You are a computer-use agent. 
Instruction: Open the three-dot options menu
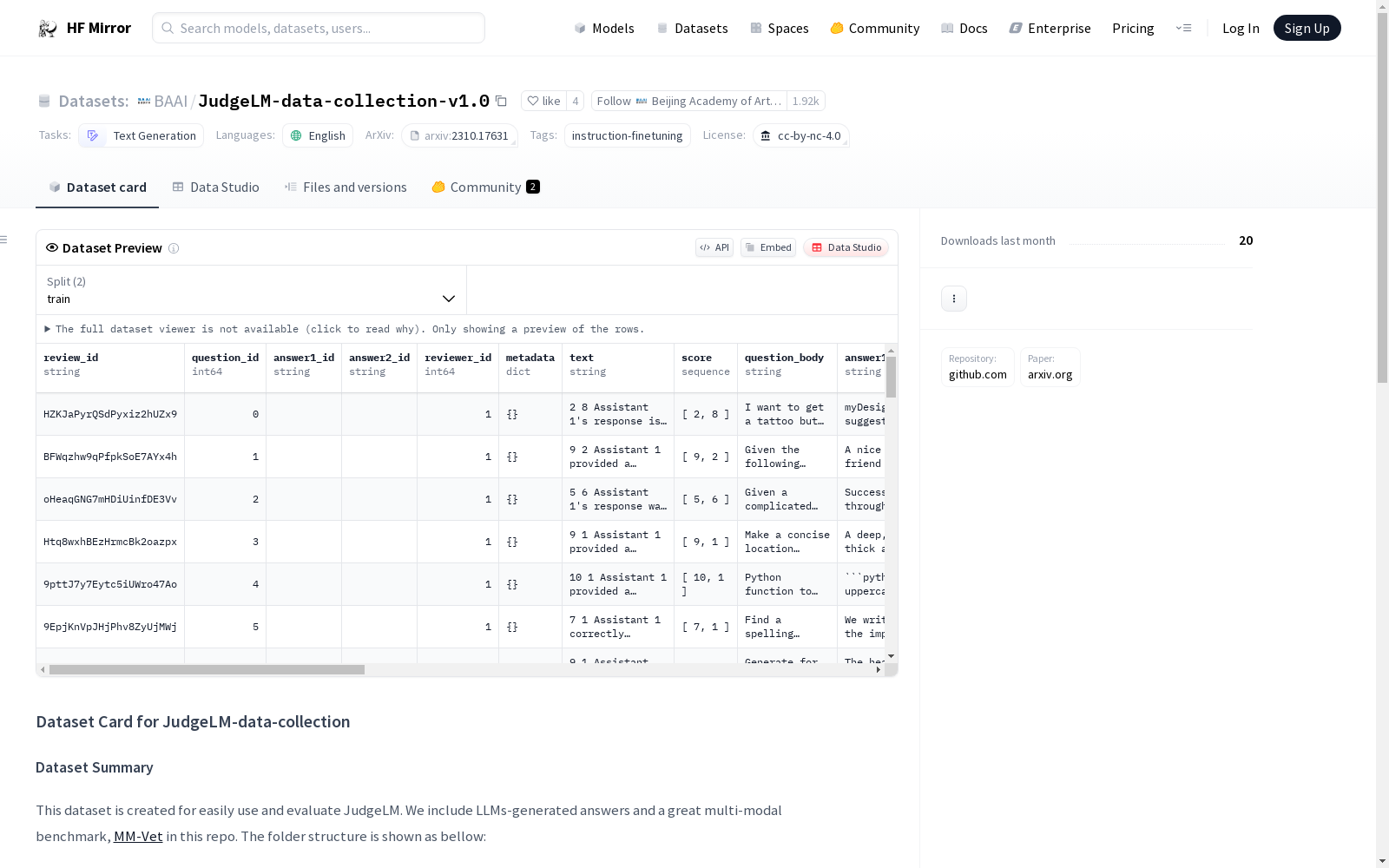(954, 299)
